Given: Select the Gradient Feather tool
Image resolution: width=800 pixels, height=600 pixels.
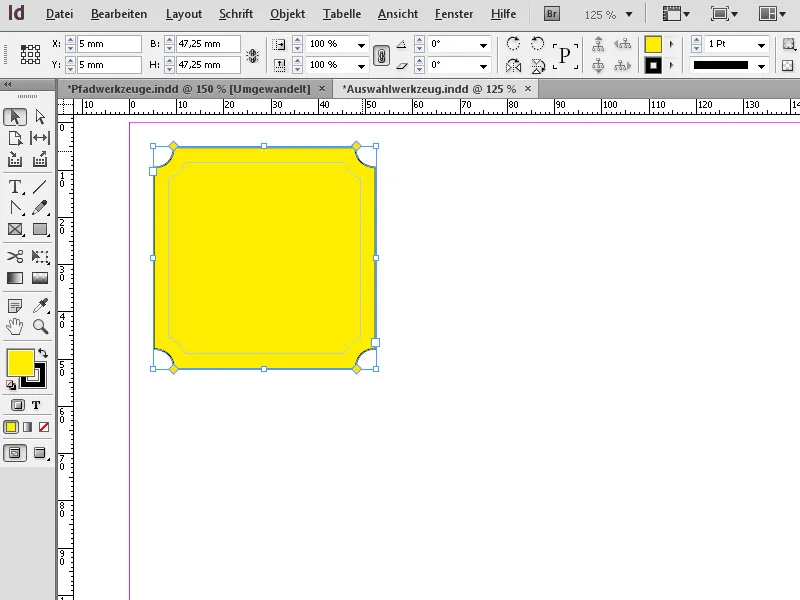Looking at the screenshot, I should click(x=40, y=278).
